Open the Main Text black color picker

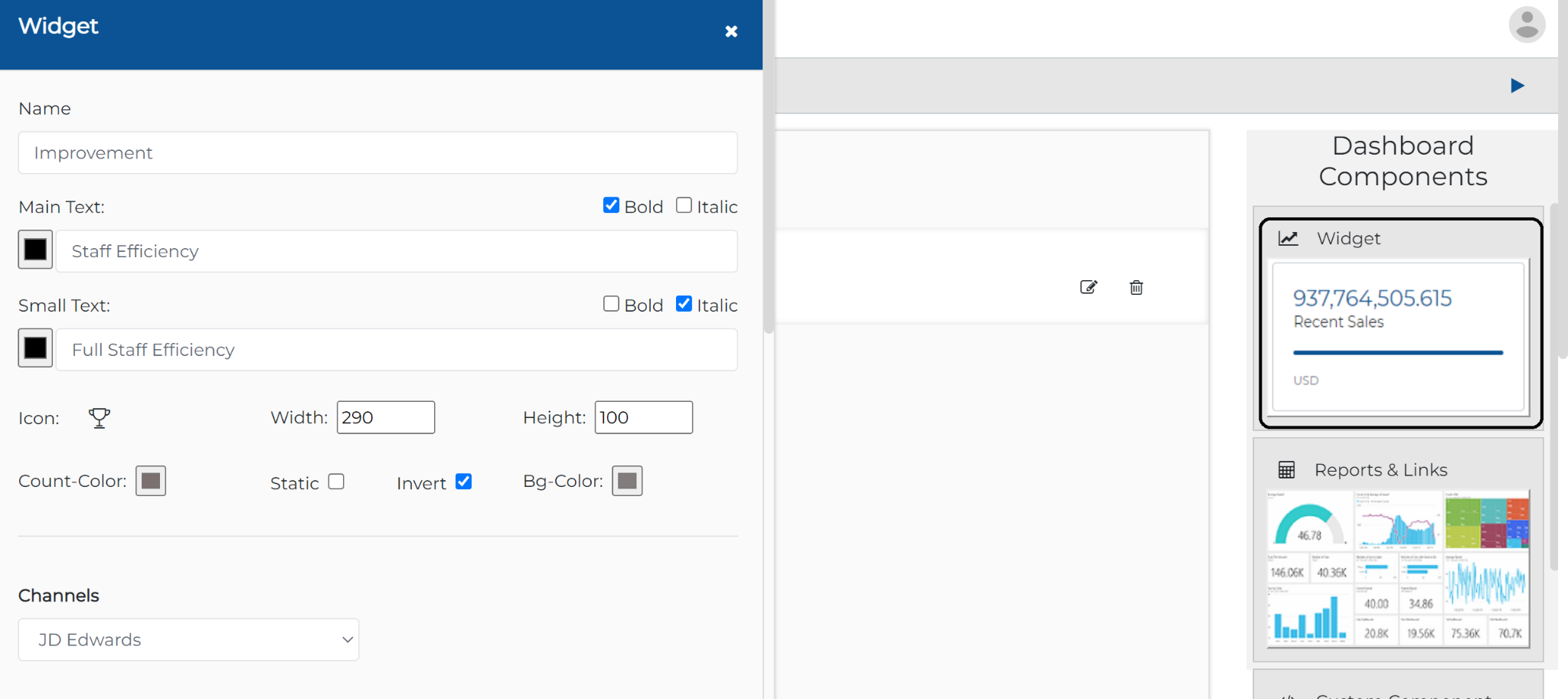tap(35, 250)
